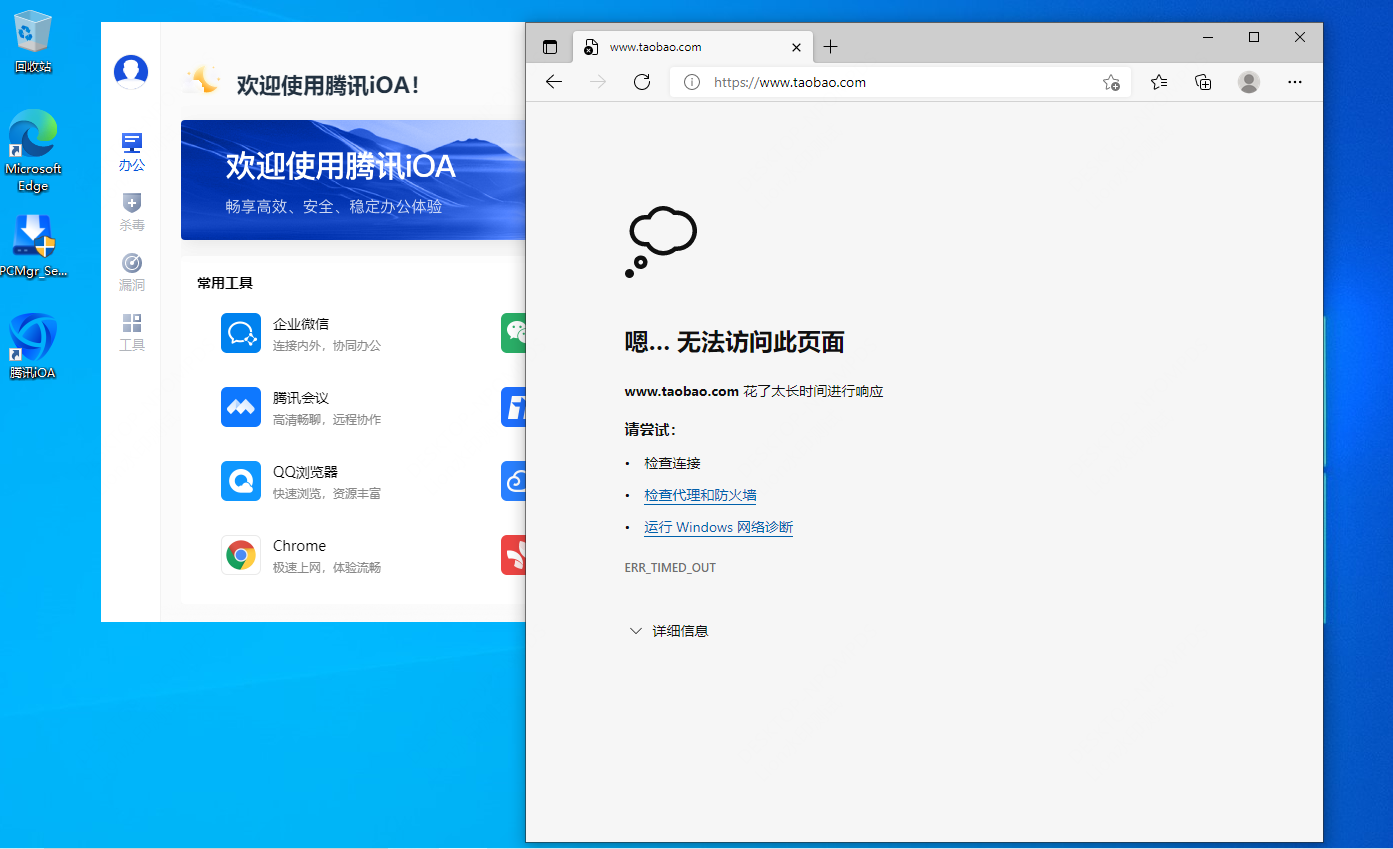Open the 杀毒 section in the iOA sidebar
This screenshot has height=849, width=1393.
pyautogui.click(x=131, y=211)
